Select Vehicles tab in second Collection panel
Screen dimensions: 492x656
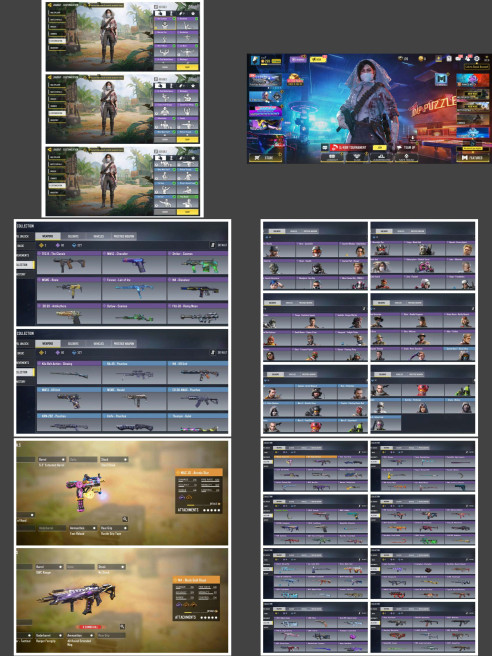pyautogui.click(x=99, y=343)
